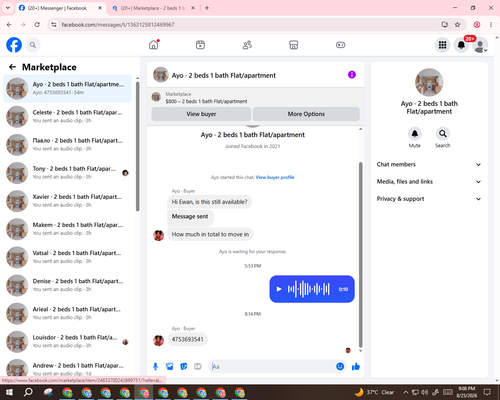Click the conversation list scrollbar
This screenshot has height=400, width=500.
point(137,146)
